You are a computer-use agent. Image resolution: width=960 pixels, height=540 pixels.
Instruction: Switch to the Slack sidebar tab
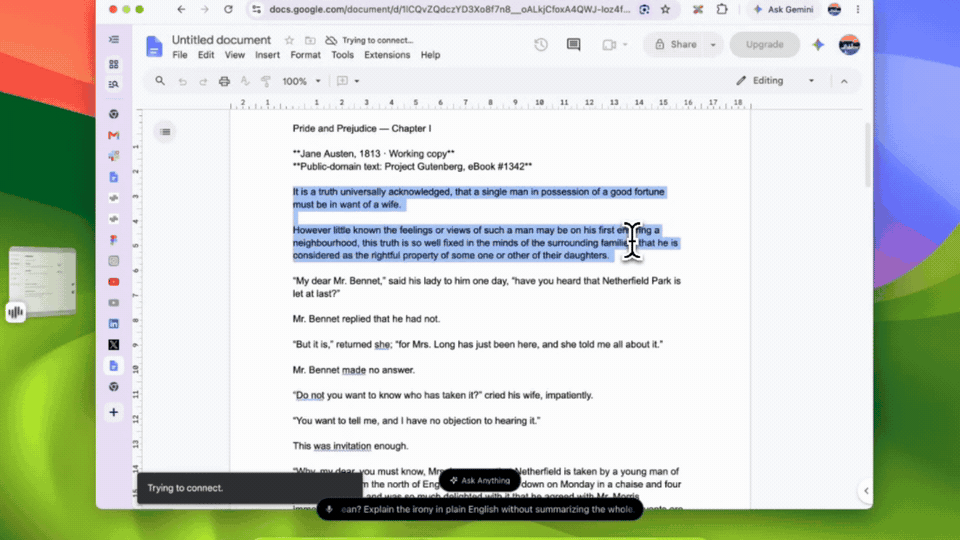(114, 156)
